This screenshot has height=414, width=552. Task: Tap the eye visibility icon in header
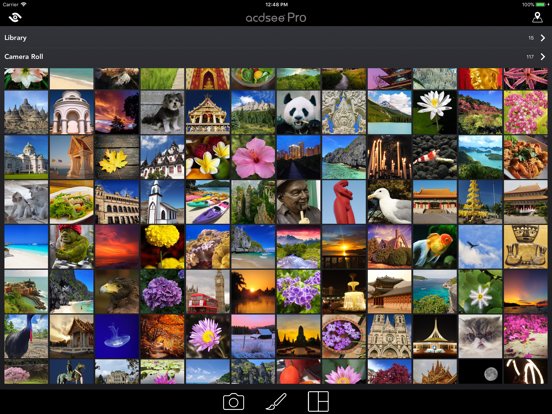click(x=15, y=17)
